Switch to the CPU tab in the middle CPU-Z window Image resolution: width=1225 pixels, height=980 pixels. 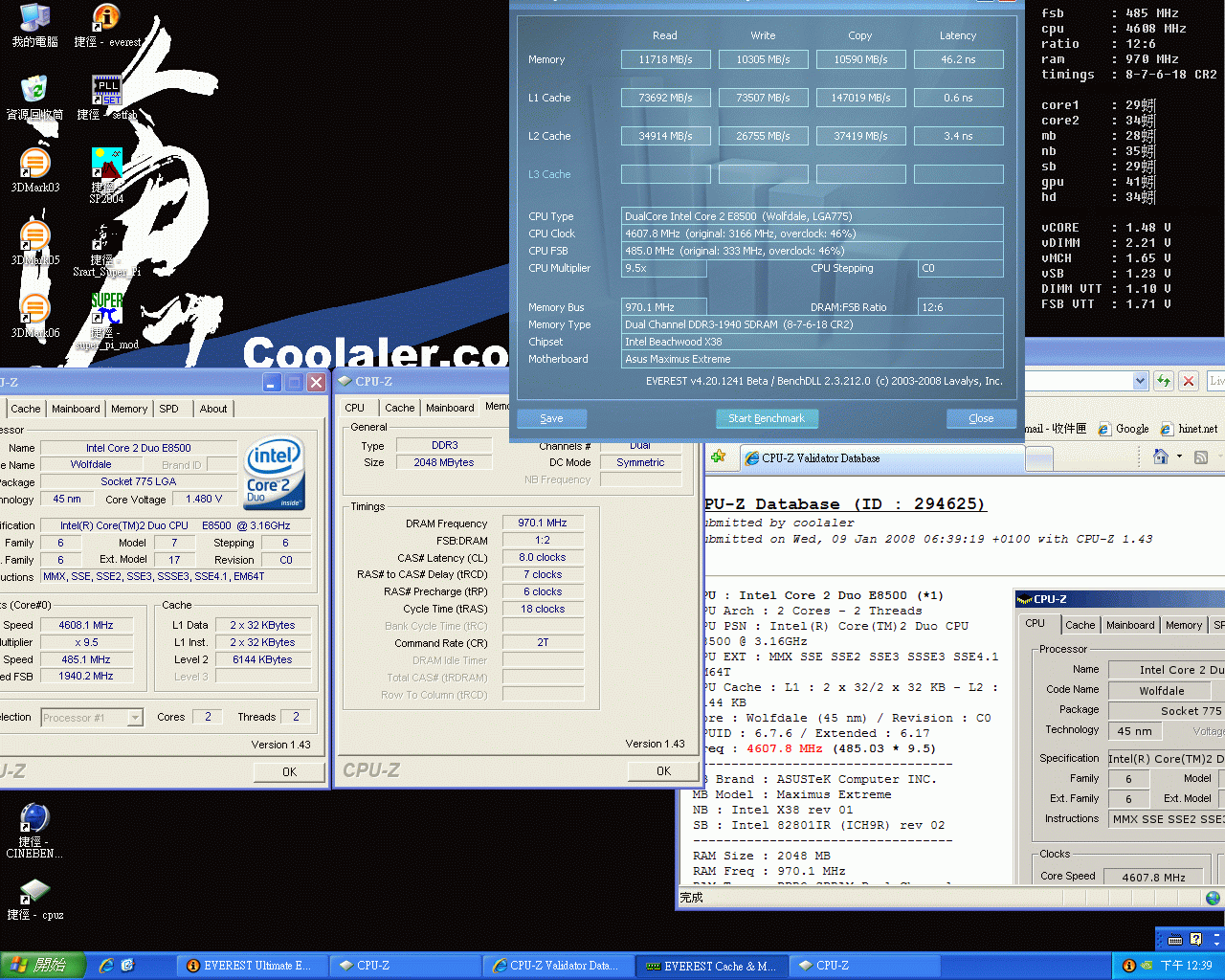pyautogui.click(x=355, y=408)
